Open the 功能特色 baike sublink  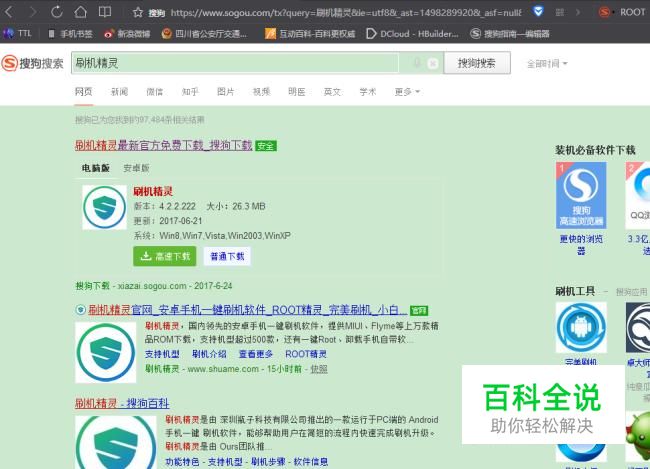click(x=182, y=462)
